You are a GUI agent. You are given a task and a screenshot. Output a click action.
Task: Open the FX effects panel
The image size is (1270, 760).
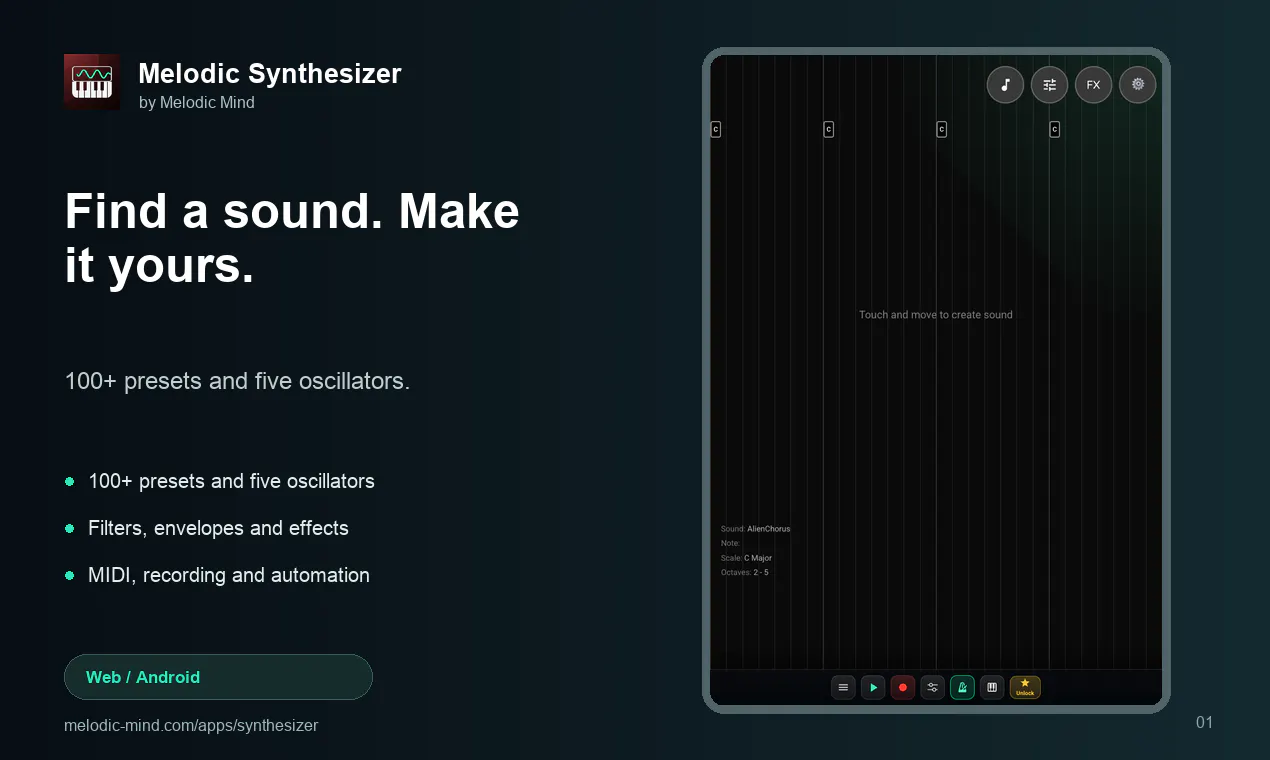coord(1093,85)
